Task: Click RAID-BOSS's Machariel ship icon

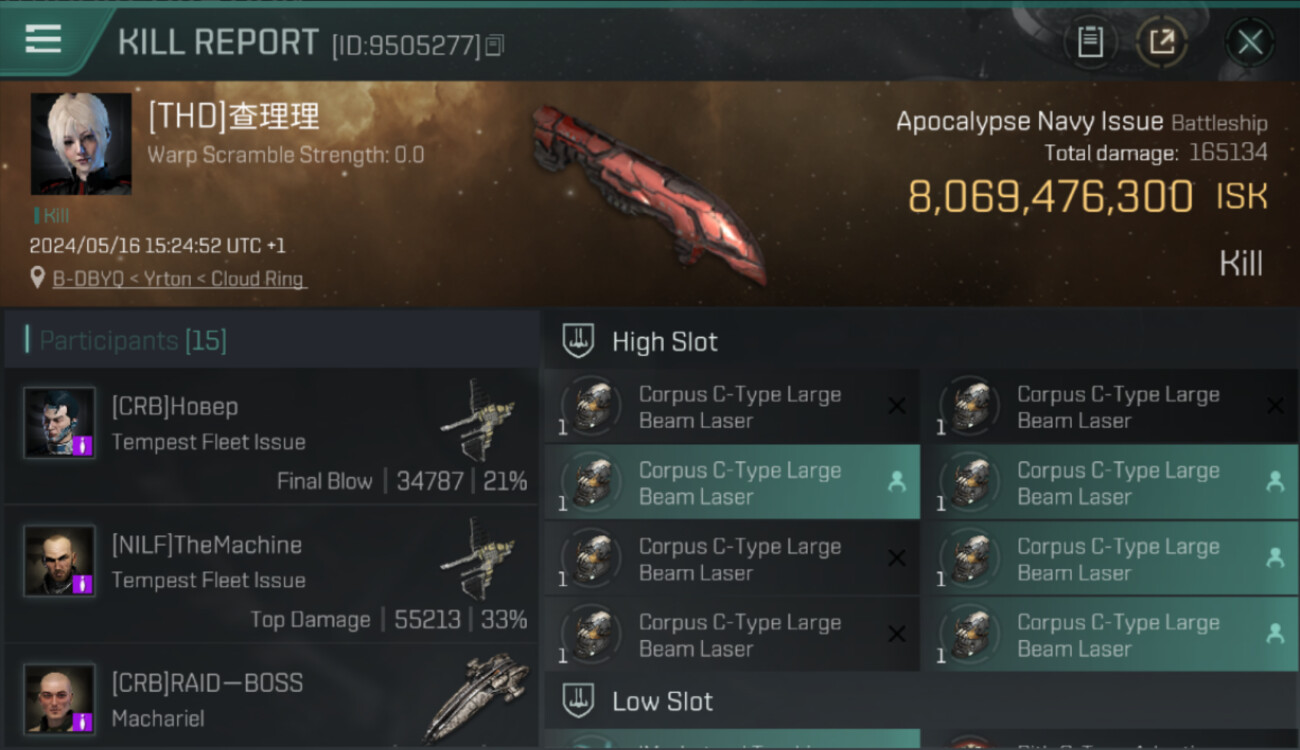Action: (x=476, y=697)
